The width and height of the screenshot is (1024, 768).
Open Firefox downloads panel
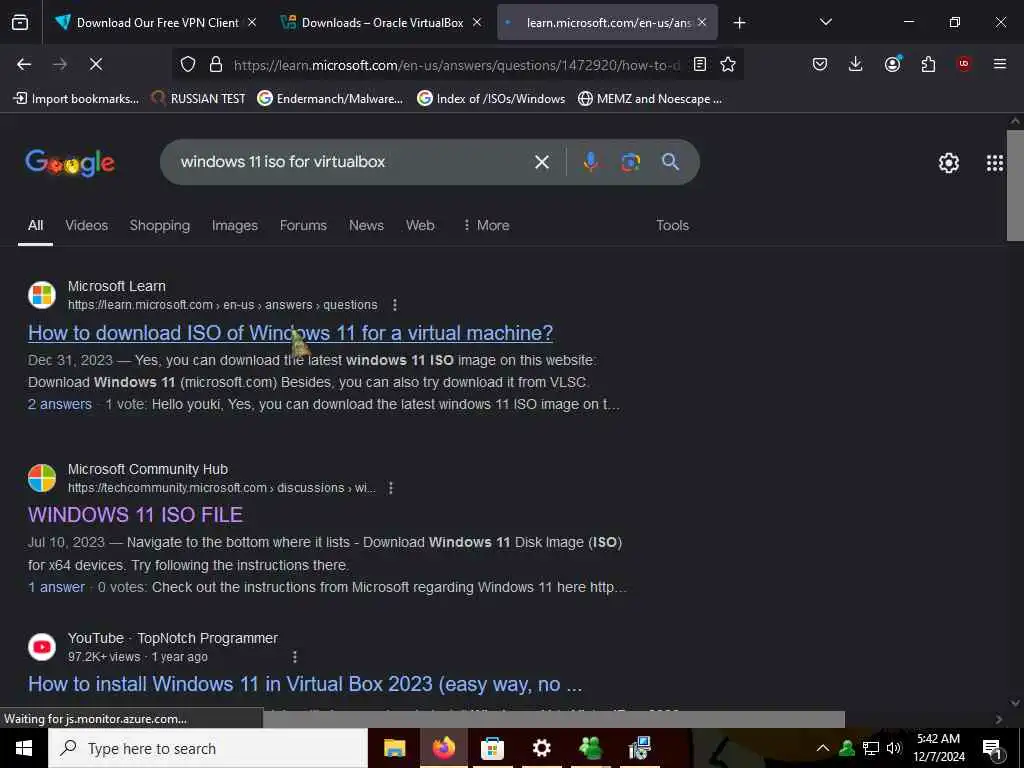point(856,64)
